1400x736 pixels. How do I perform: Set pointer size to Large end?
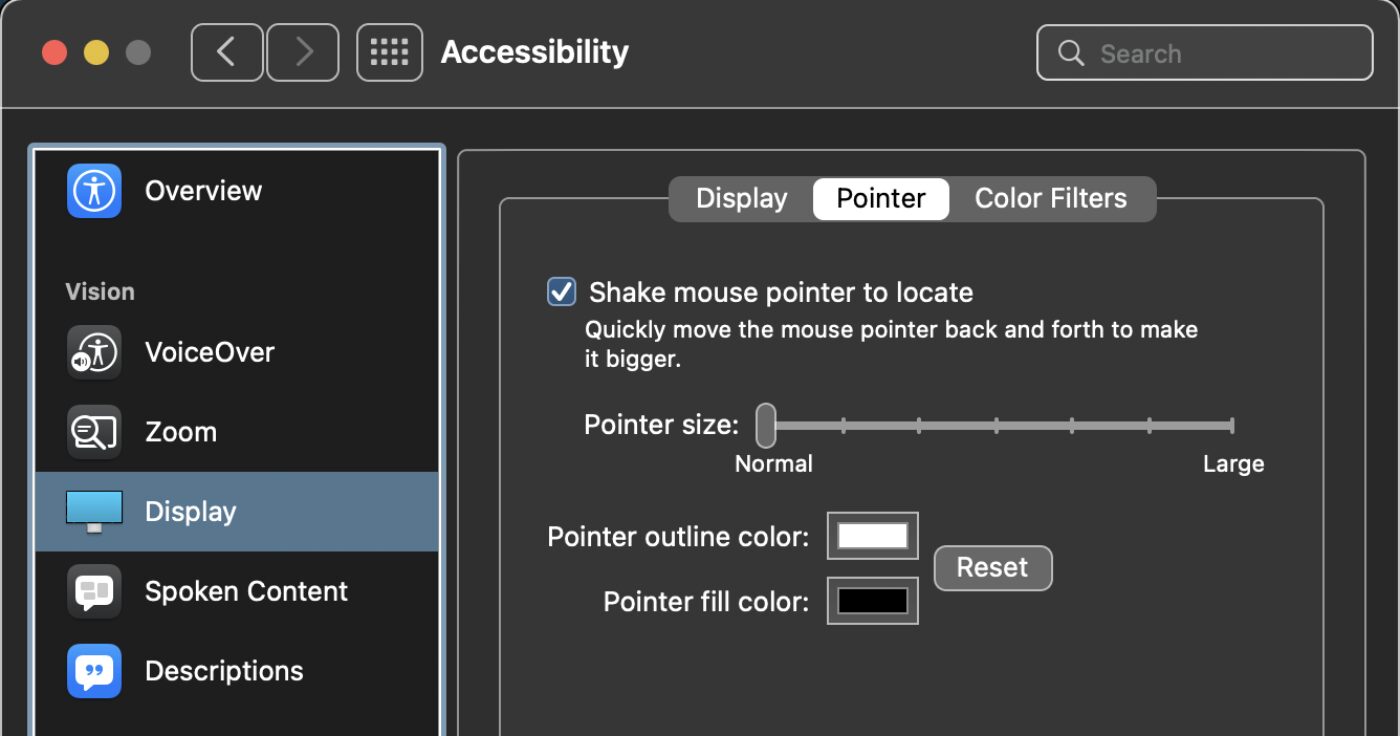click(x=1231, y=426)
